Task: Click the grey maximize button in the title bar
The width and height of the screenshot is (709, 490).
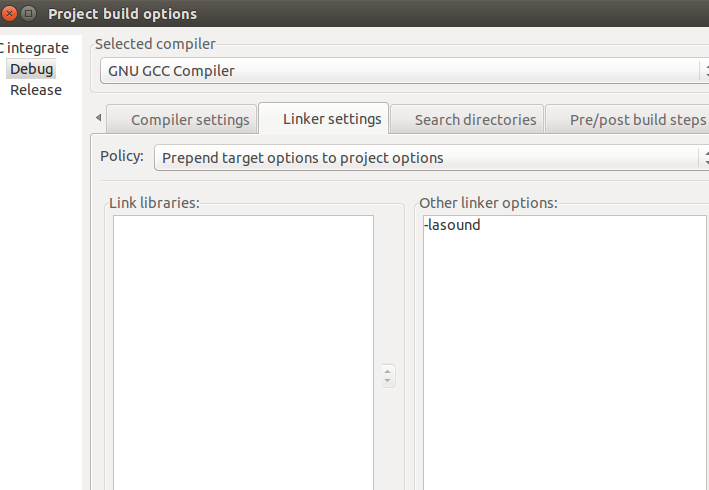Action: [x=28, y=14]
